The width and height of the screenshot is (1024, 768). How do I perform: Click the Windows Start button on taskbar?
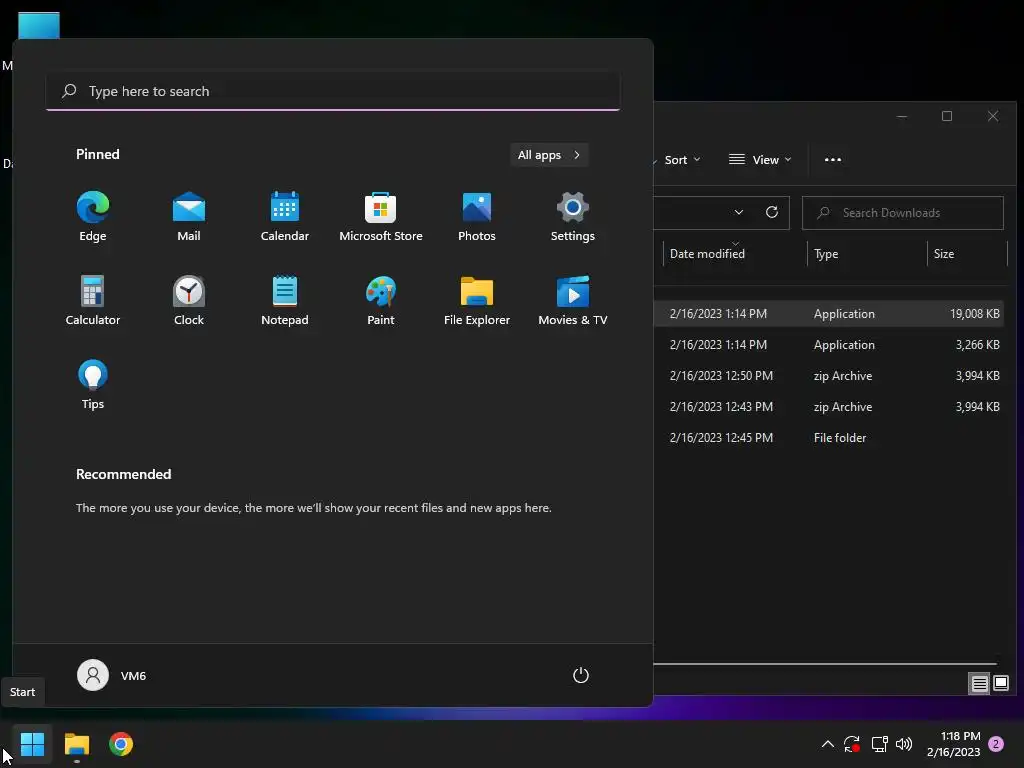(x=32, y=744)
